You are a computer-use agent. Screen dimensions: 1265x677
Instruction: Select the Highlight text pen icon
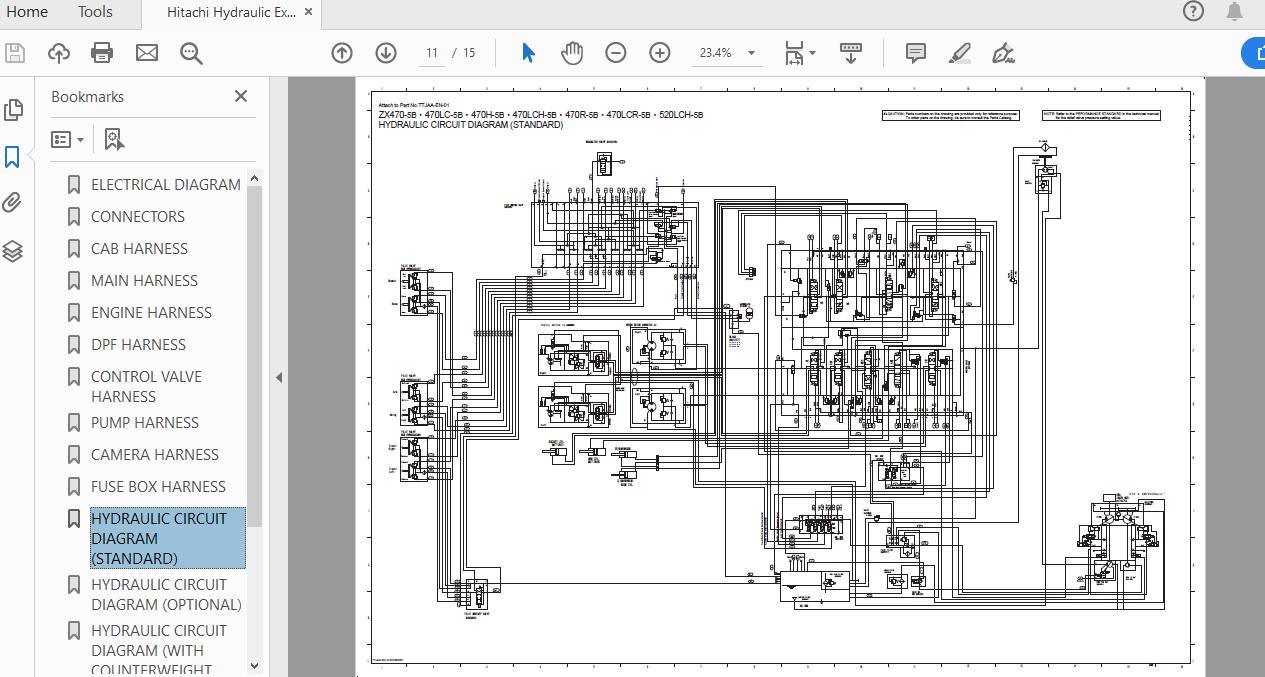click(x=960, y=53)
